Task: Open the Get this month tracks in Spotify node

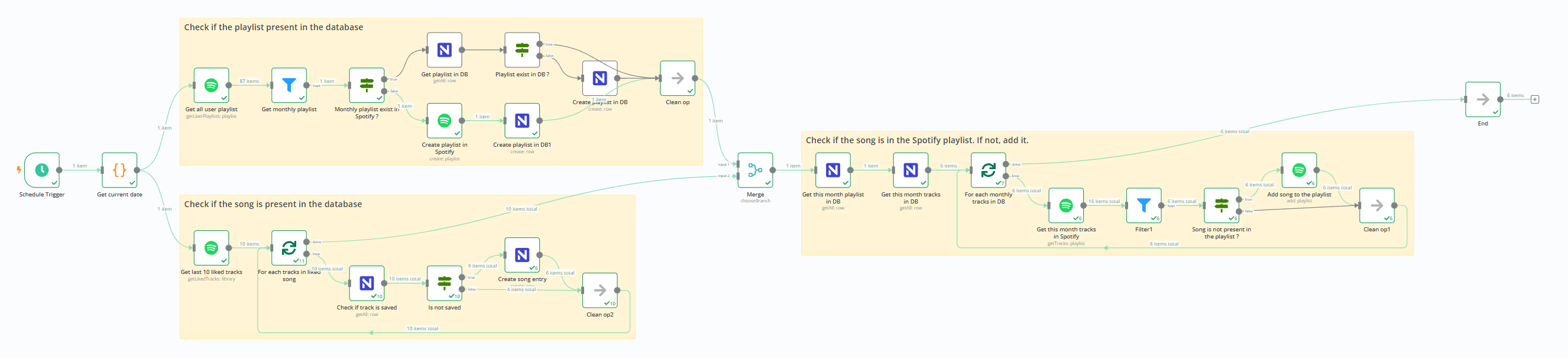Action: [1067, 205]
